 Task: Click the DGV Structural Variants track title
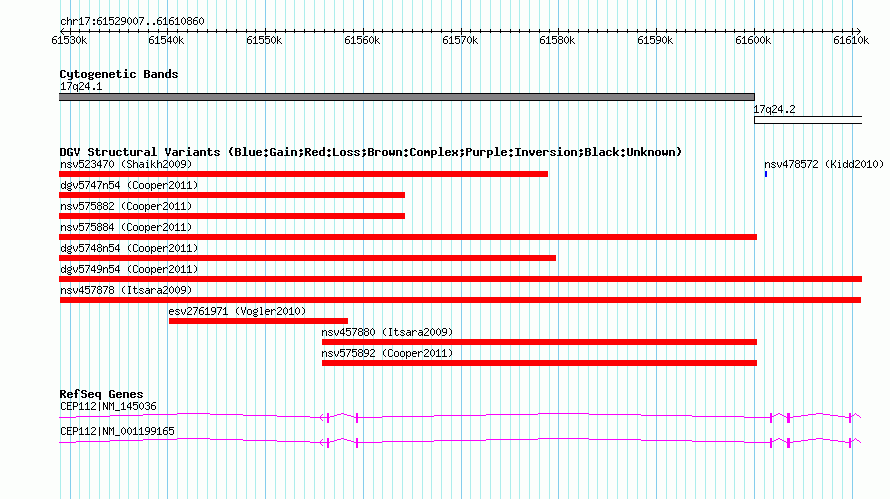[x=371, y=152]
